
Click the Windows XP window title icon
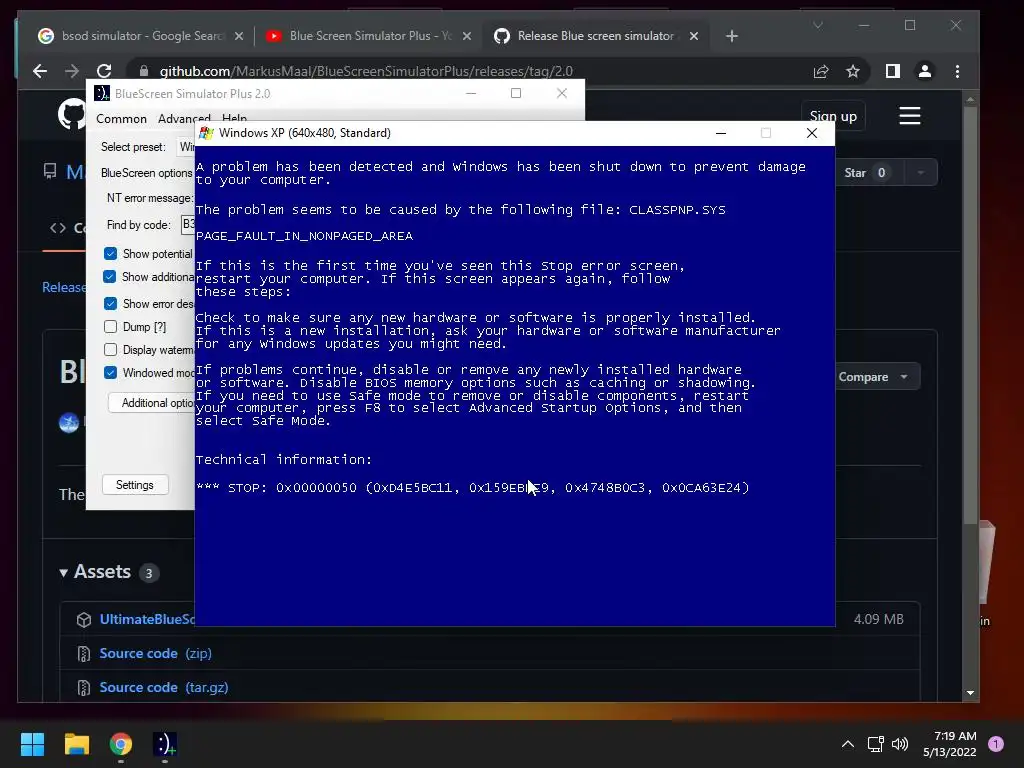[x=206, y=133]
